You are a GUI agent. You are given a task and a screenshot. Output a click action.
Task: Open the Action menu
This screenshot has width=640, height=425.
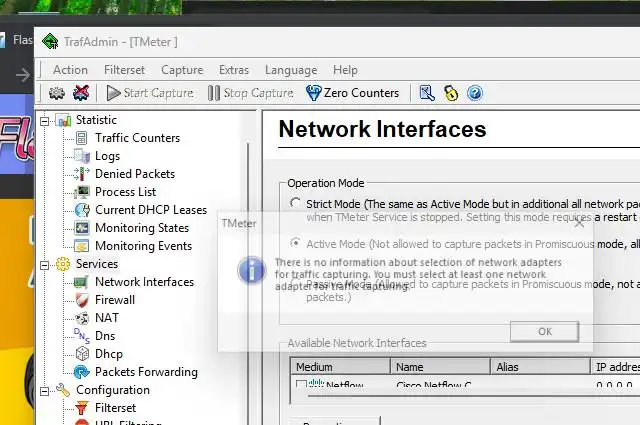(70, 70)
